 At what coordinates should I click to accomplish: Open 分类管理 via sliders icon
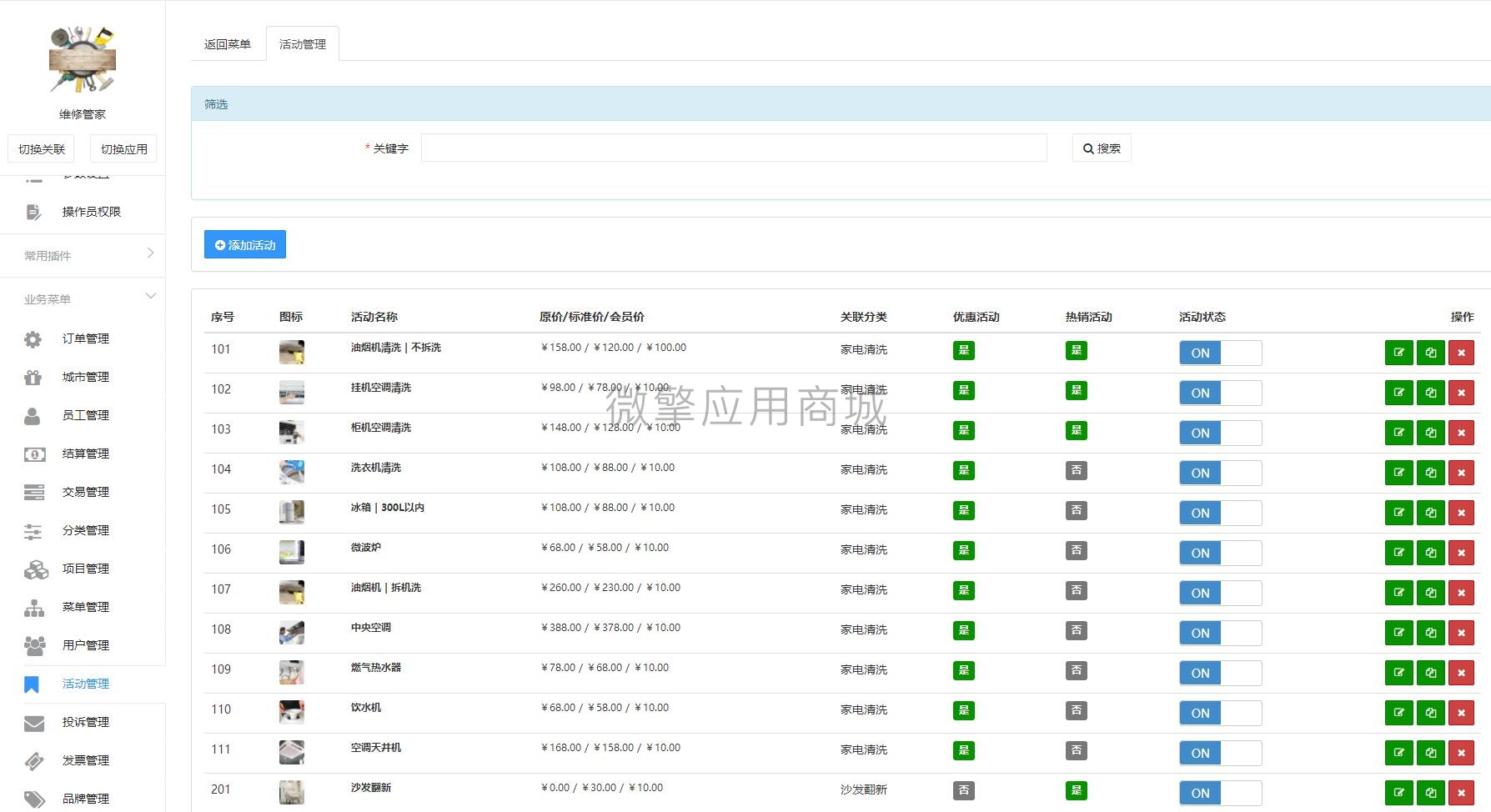[x=33, y=531]
